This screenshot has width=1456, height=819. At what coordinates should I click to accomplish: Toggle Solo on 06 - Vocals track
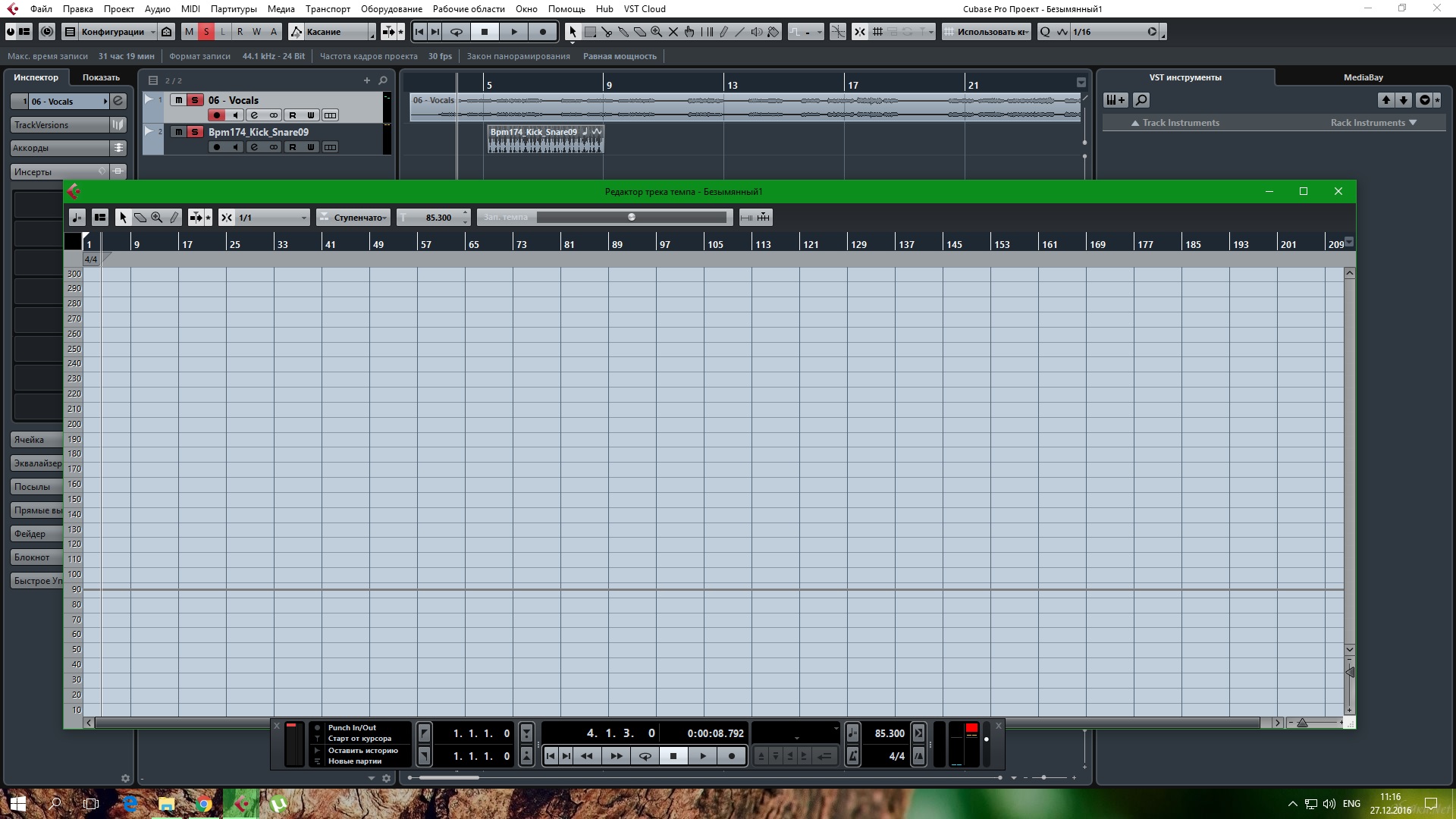(195, 100)
